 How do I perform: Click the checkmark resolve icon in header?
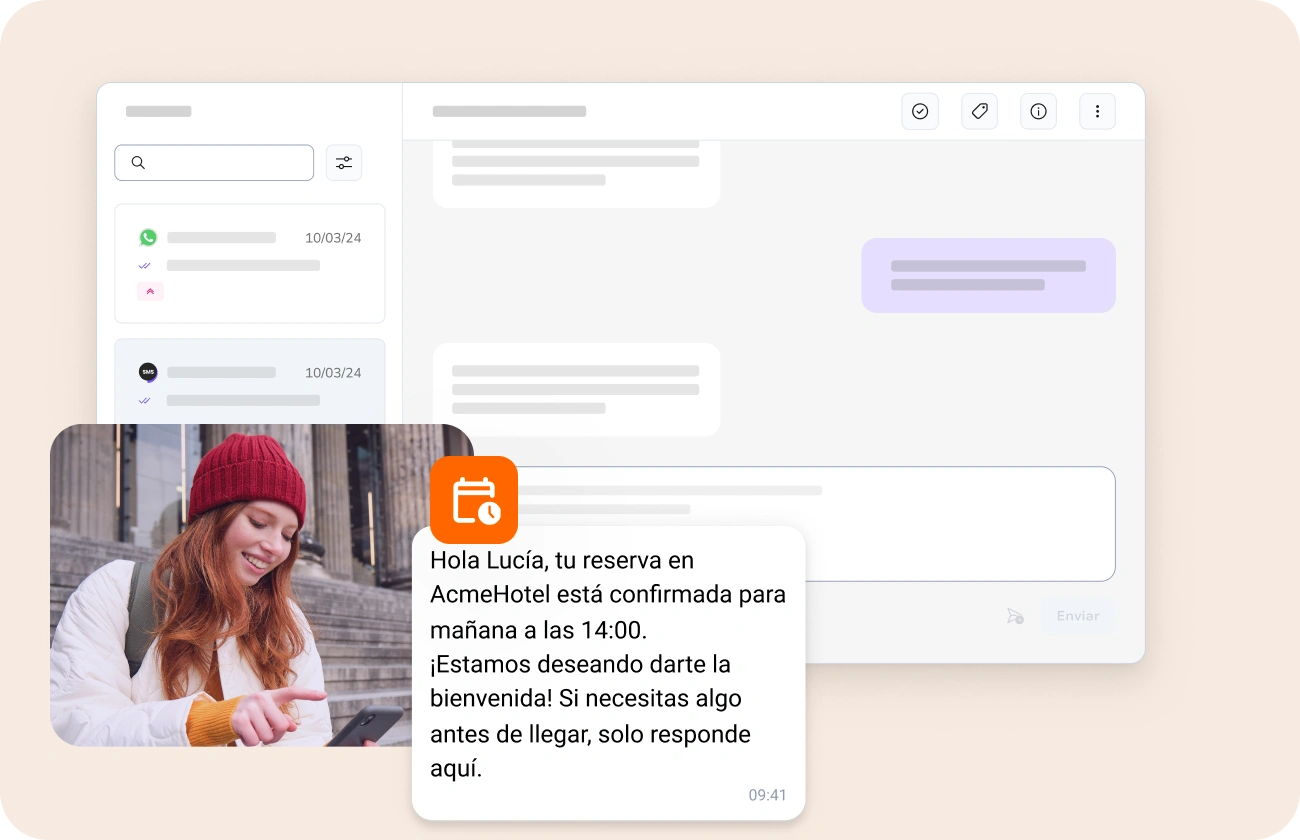tap(920, 111)
